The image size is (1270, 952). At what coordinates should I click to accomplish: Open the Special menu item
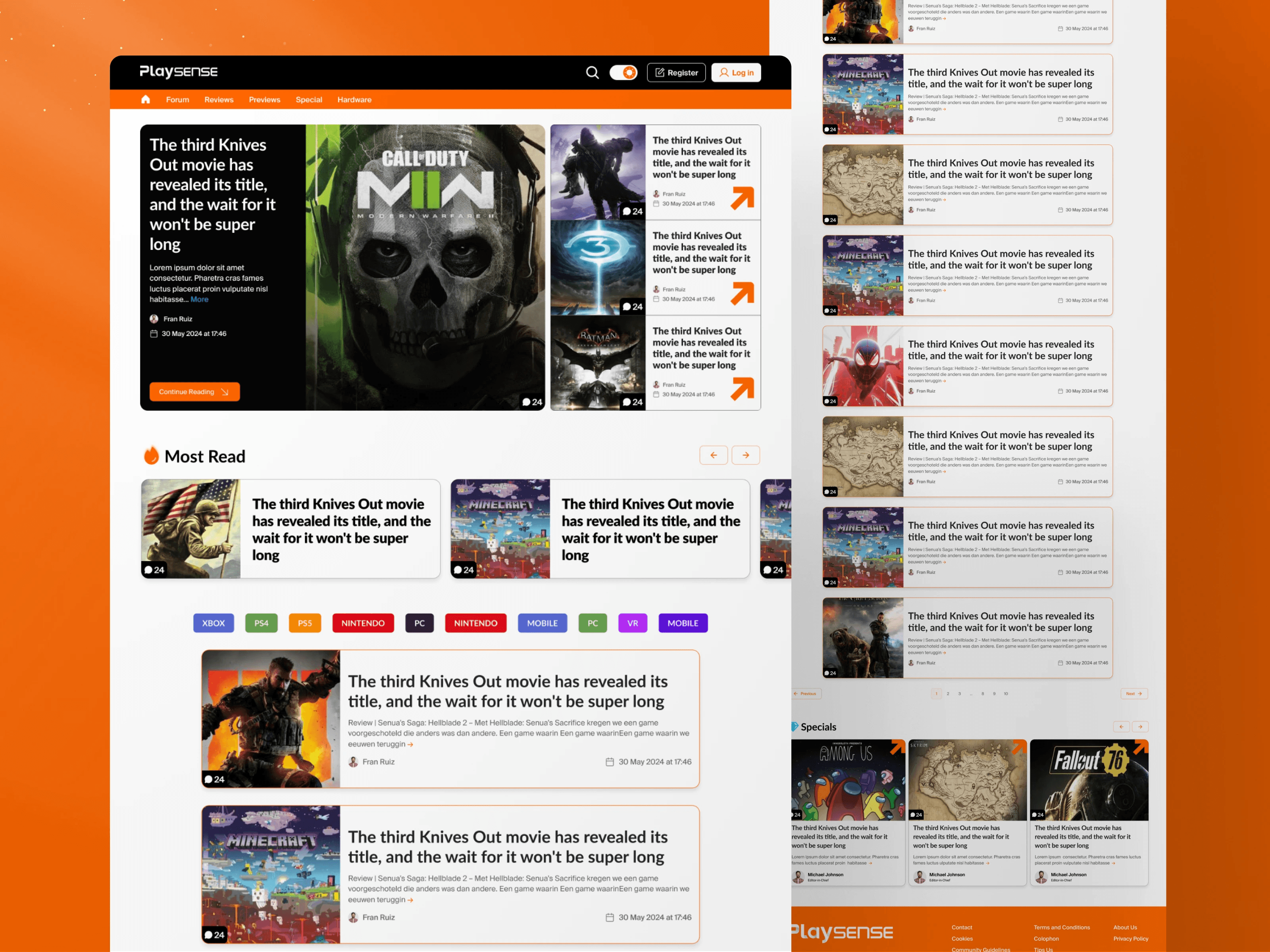click(x=309, y=100)
